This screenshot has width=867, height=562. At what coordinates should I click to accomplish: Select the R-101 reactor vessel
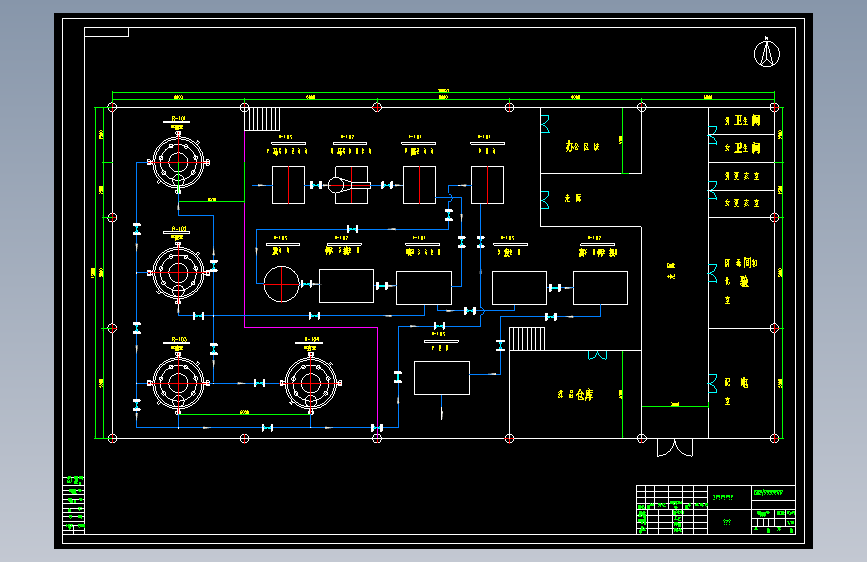point(178,162)
